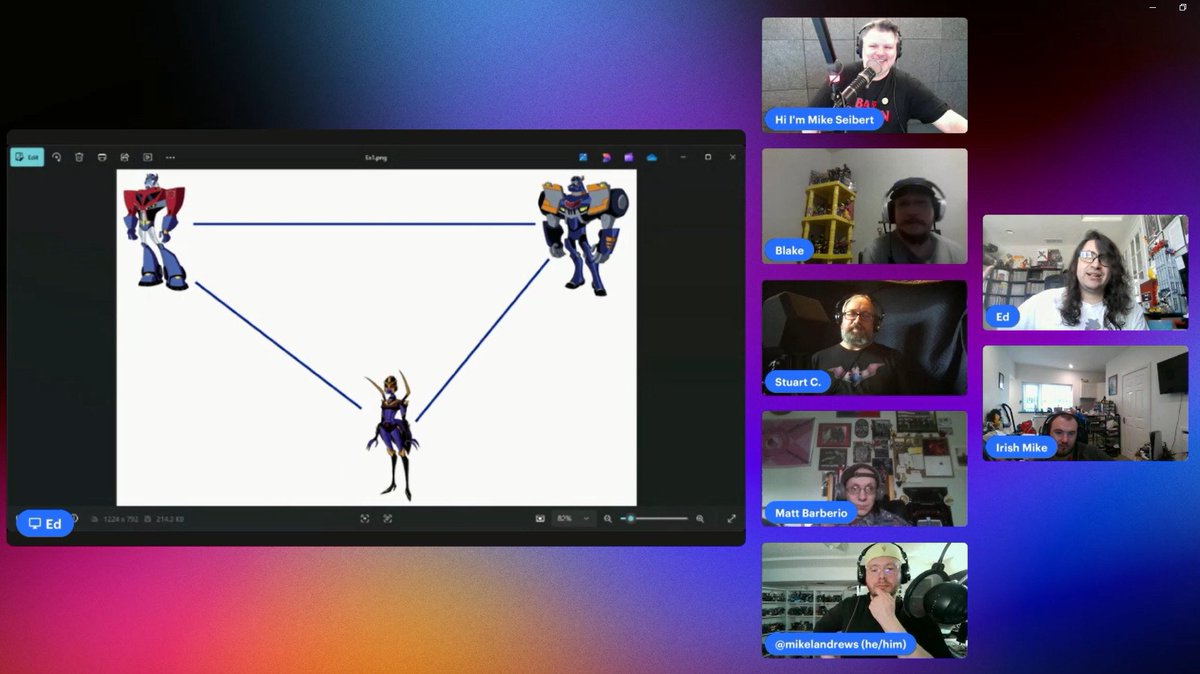This screenshot has width=1200, height=674.
Task: Delete the image with the trash icon
Action: [79, 157]
